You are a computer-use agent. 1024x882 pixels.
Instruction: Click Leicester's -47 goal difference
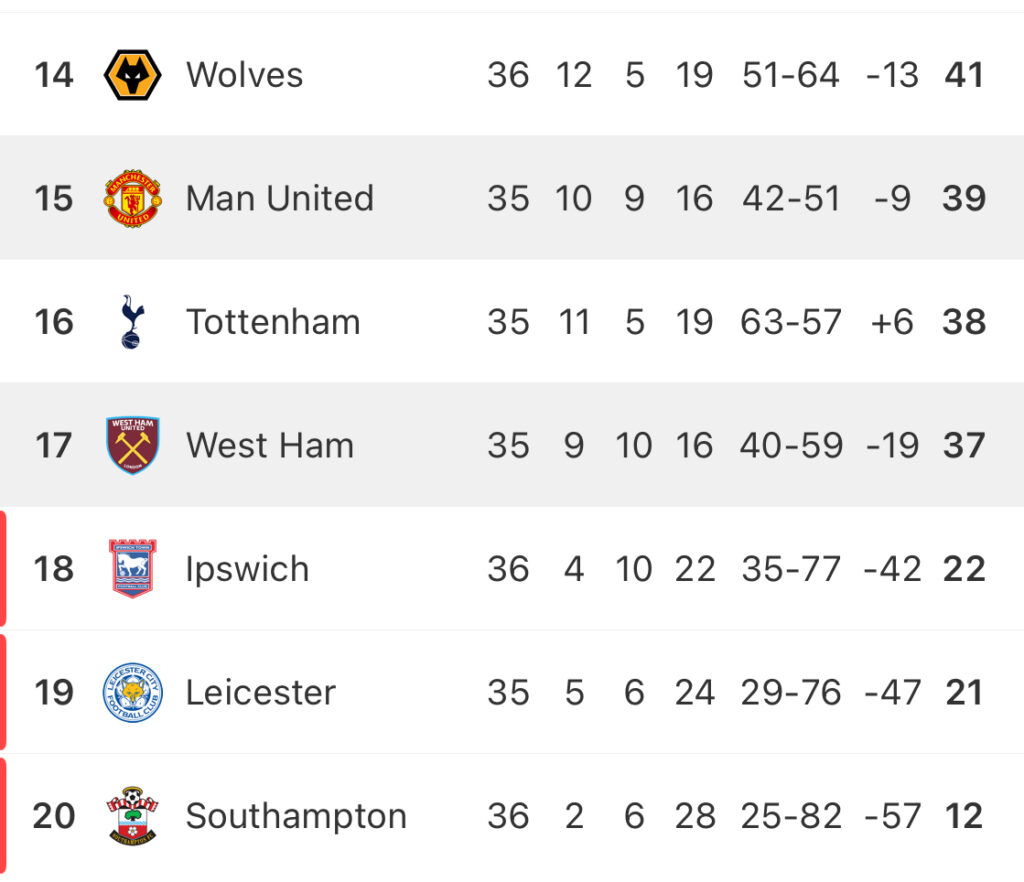[x=892, y=692]
